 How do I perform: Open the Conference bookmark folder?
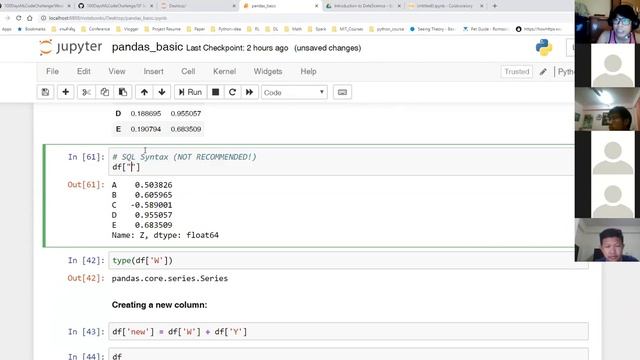click(x=96, y=29)
